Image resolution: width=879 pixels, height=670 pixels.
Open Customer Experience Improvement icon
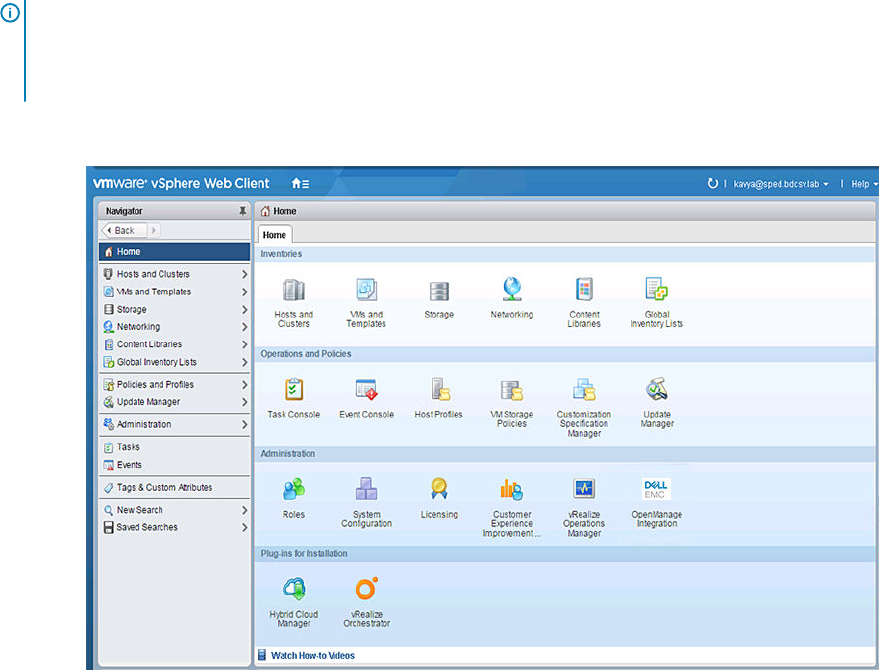[x=512, y=489]
